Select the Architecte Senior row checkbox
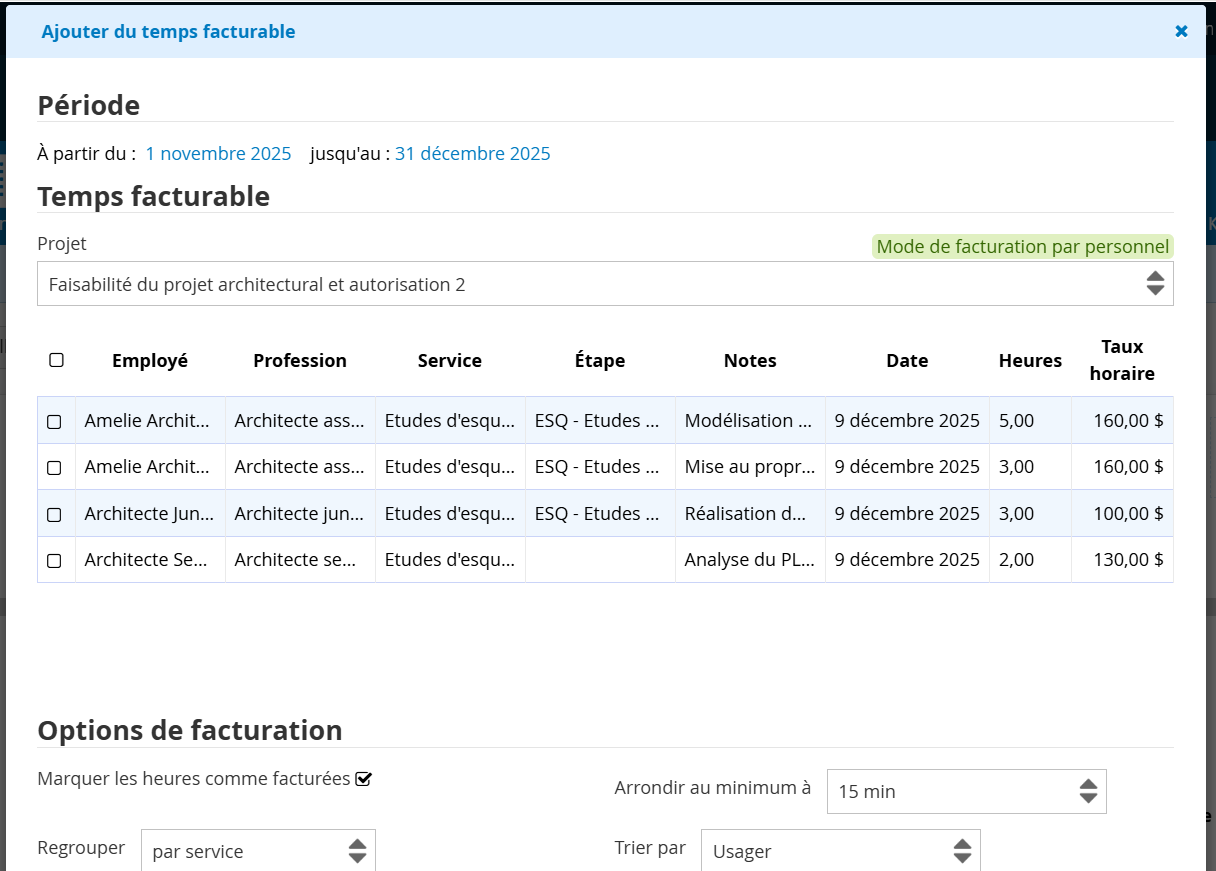Image resolution: width=1216 pixels, height=871 pixels. click(54, 561)
